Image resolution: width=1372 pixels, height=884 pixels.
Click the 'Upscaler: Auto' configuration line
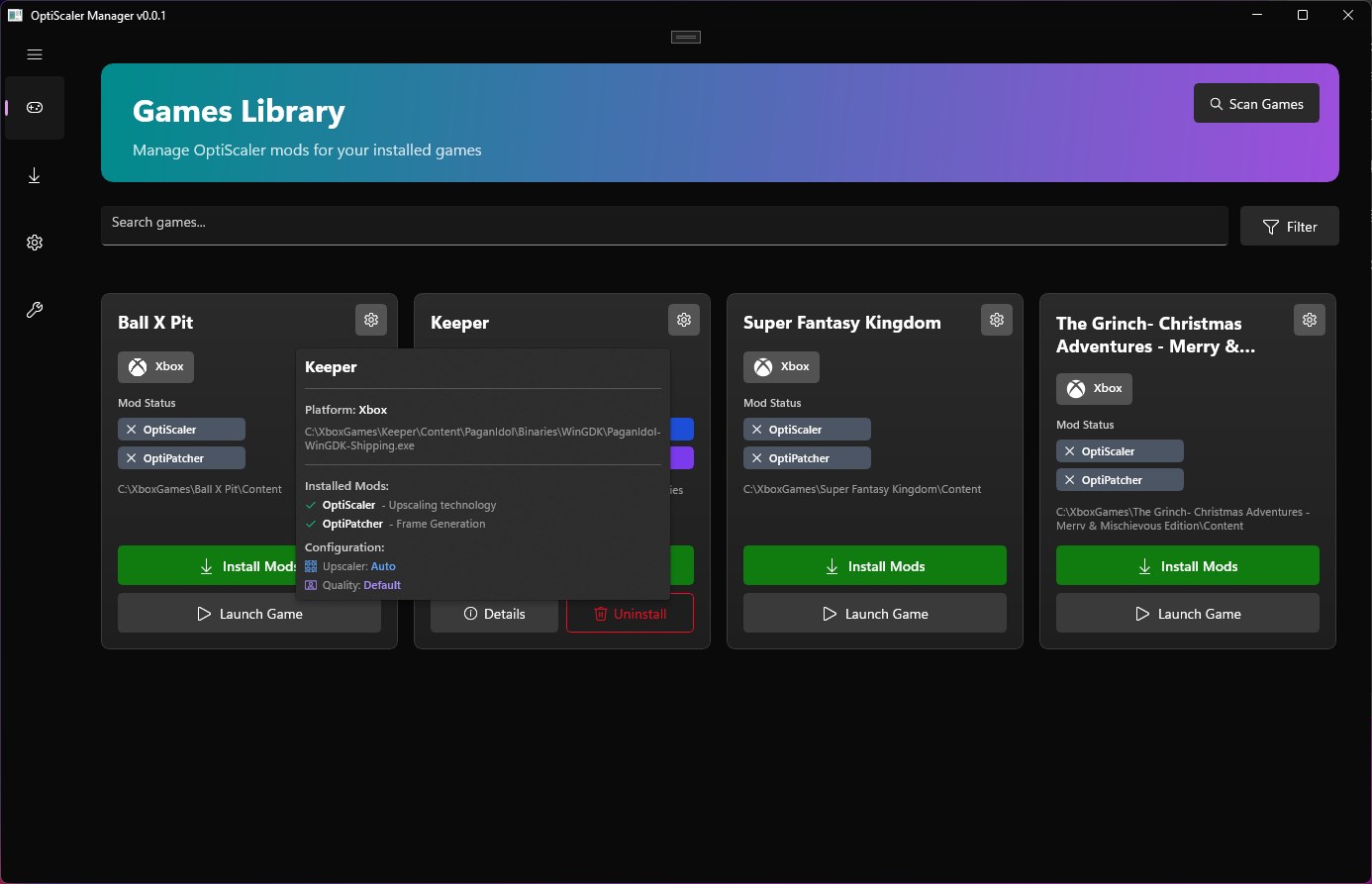coord(350,566)
